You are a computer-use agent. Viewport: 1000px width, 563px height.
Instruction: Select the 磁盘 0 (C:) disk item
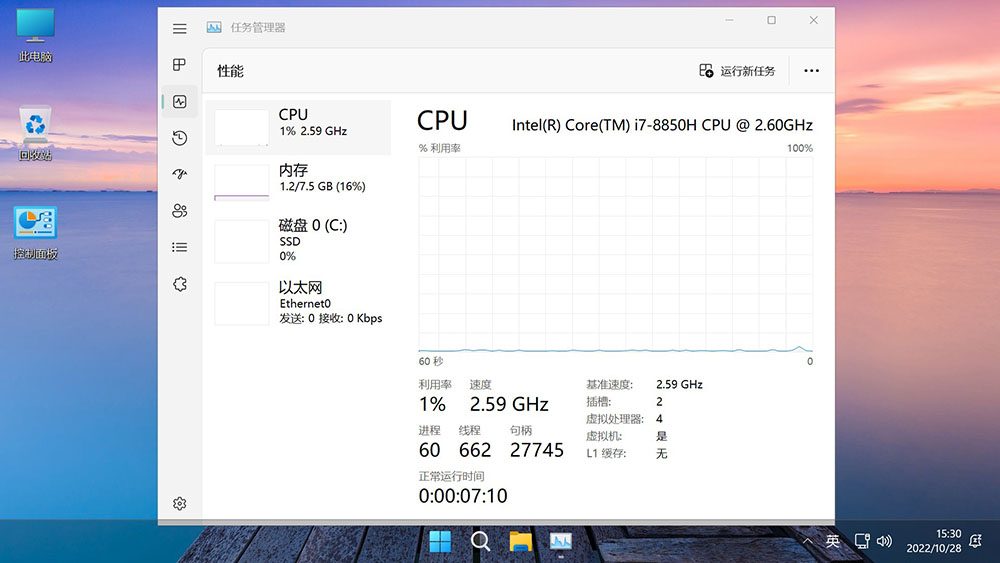tap(298, 240)
